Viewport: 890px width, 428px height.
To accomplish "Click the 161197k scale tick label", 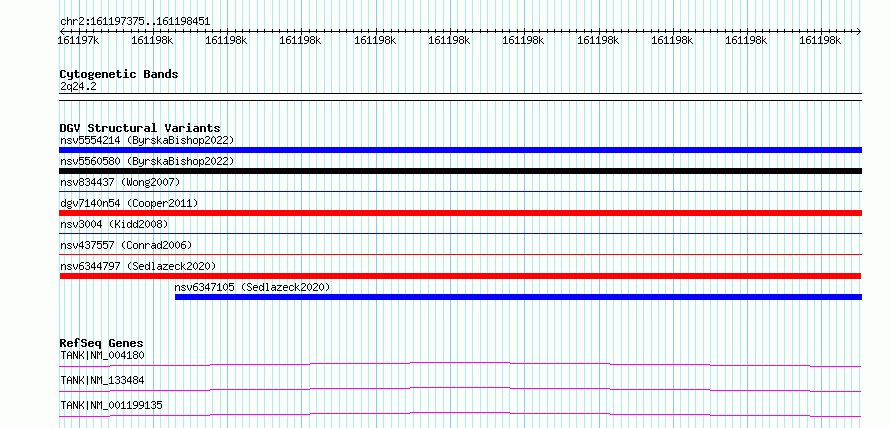I will (x=80, y=40).
